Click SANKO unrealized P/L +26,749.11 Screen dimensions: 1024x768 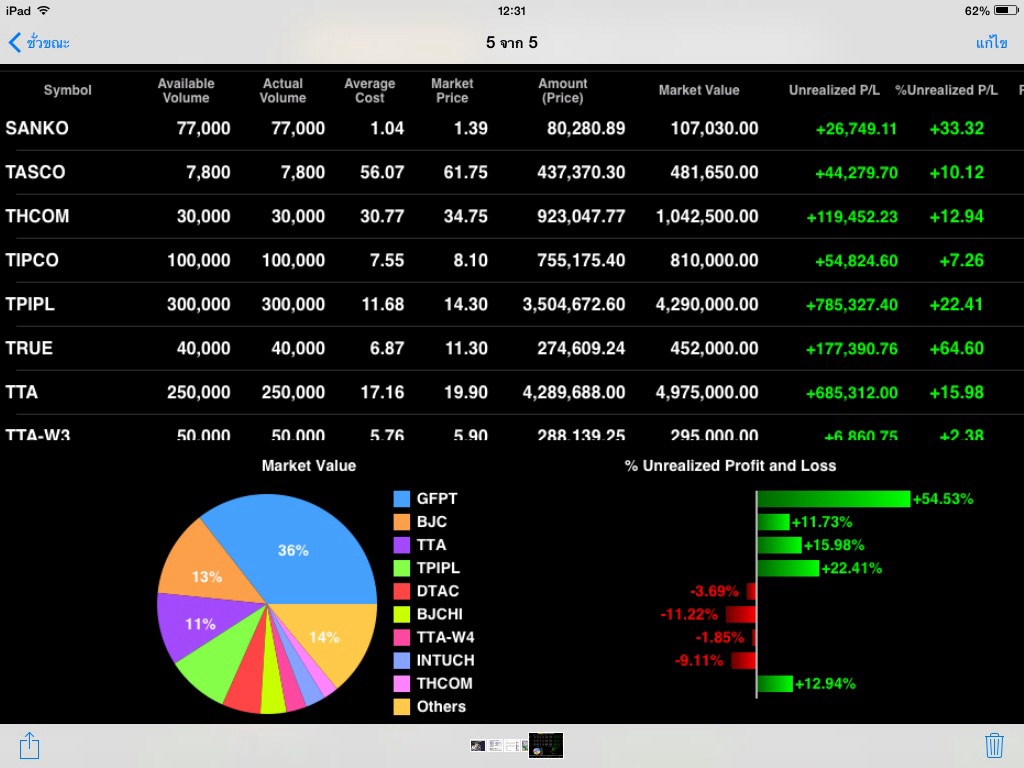pos(856,129)
